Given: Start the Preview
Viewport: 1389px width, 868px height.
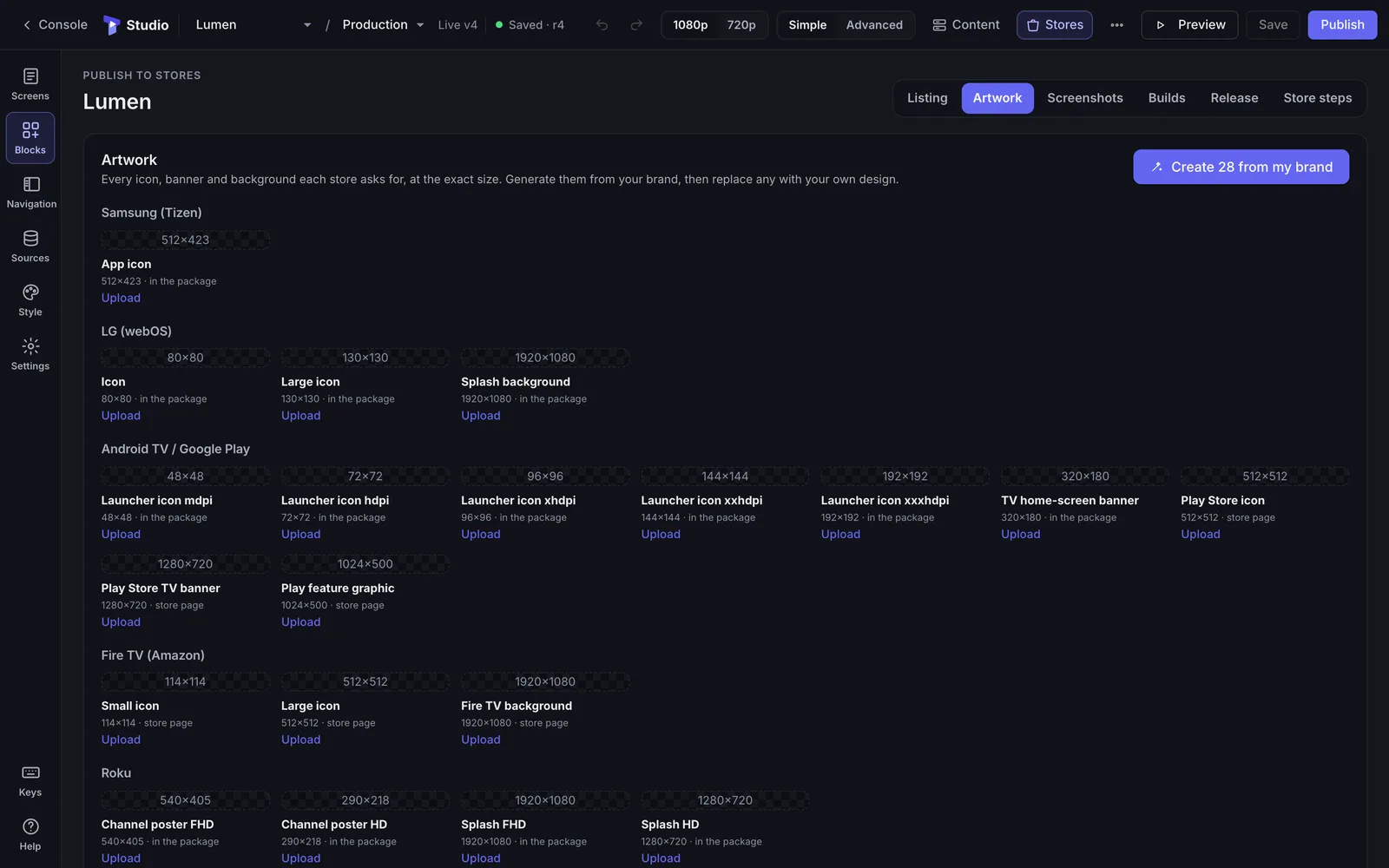Looking at the screenshot, I should click(x=1189, y=25).
